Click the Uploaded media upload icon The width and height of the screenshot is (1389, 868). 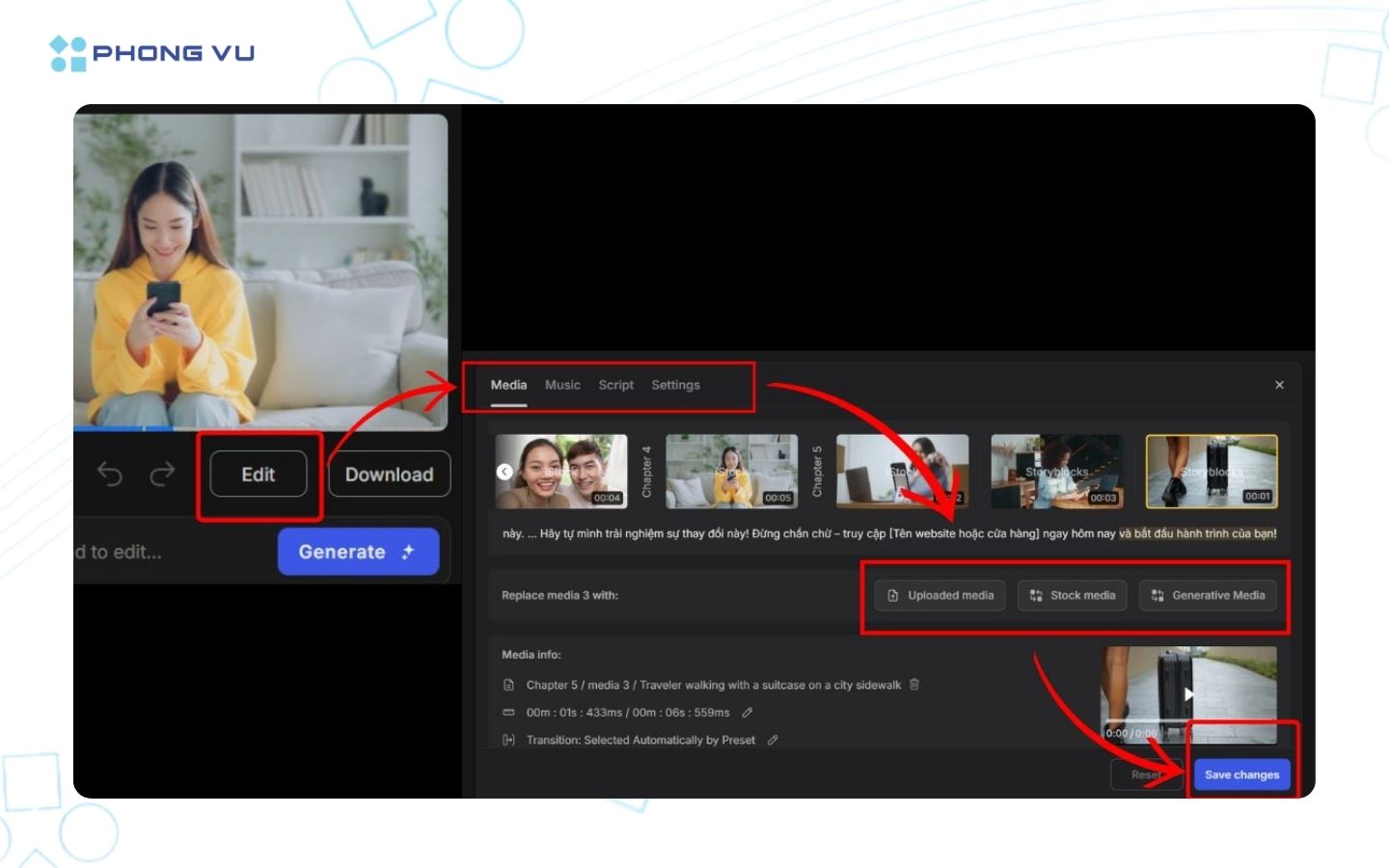(892, 595)
